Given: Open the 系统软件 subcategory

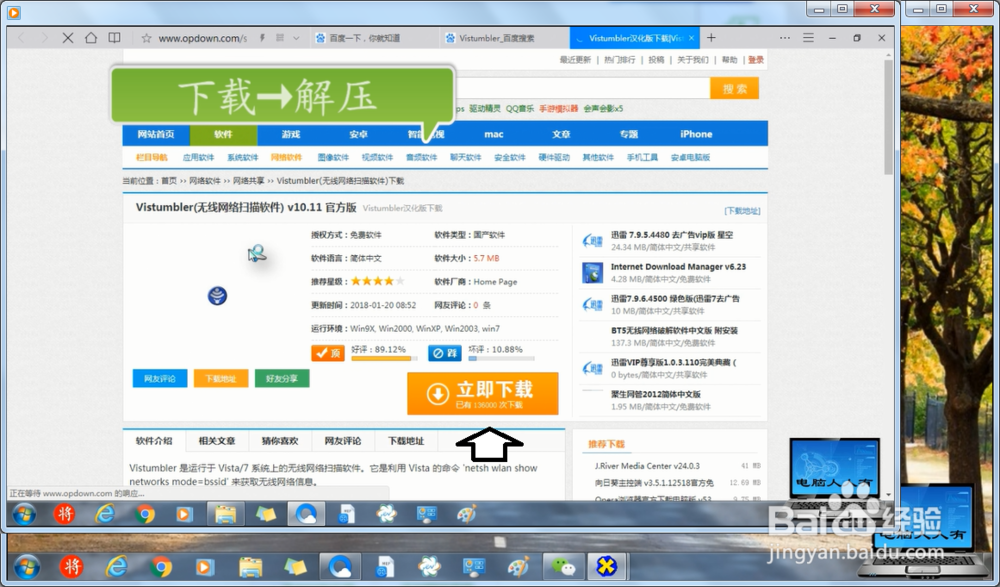Looking at the screenshot, I should pos(243,158).
